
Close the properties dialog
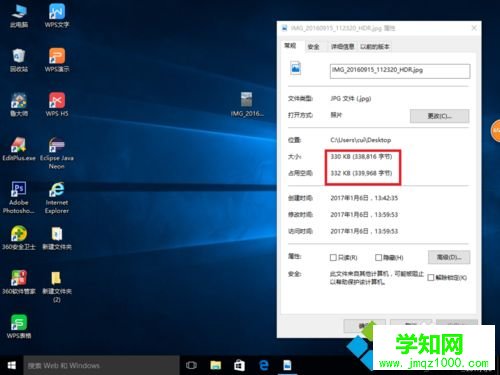(474, 28)
